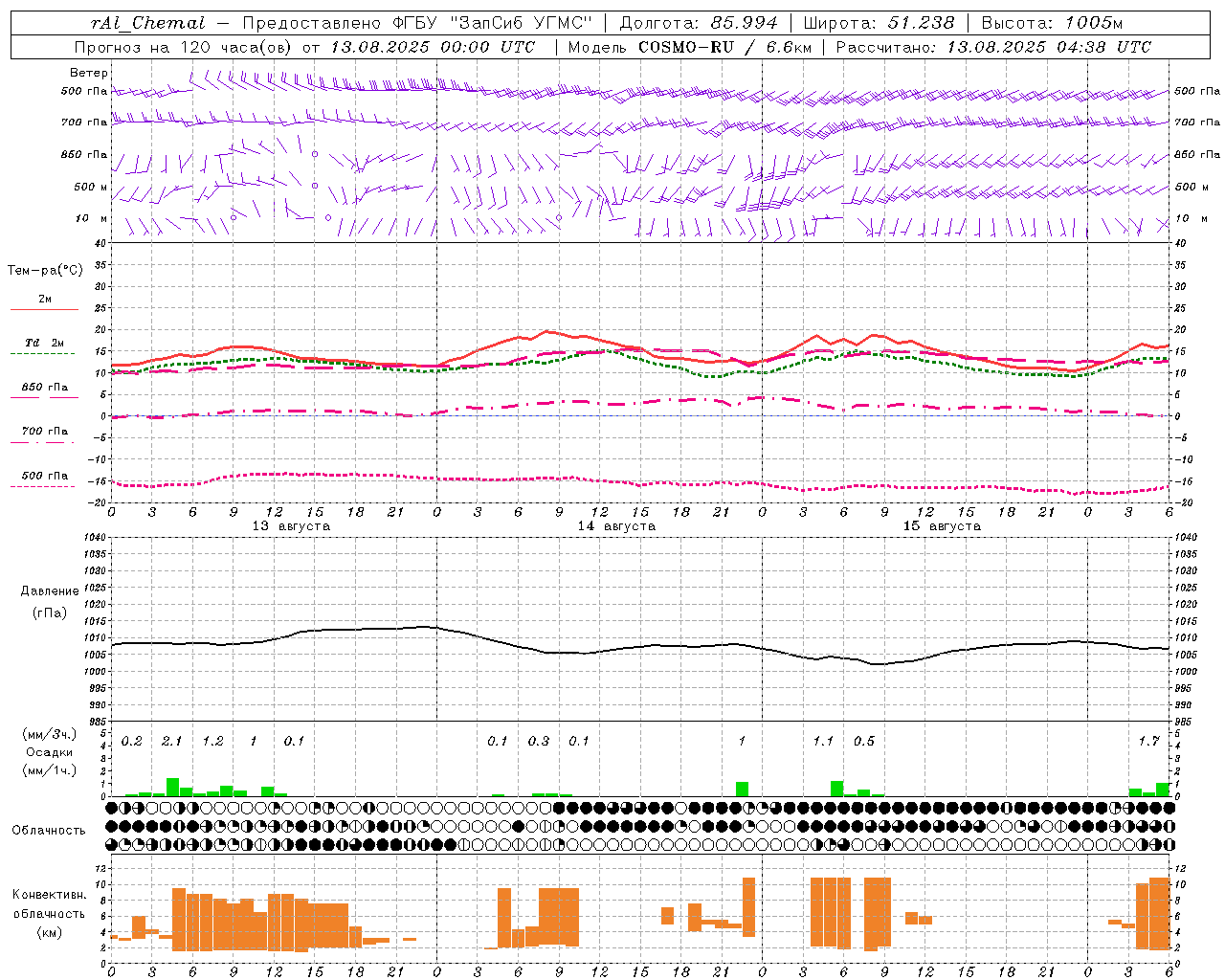
Task: Select the provider text ФГБУ "ЗапСиб УГМС"
Action: [493, 23]
